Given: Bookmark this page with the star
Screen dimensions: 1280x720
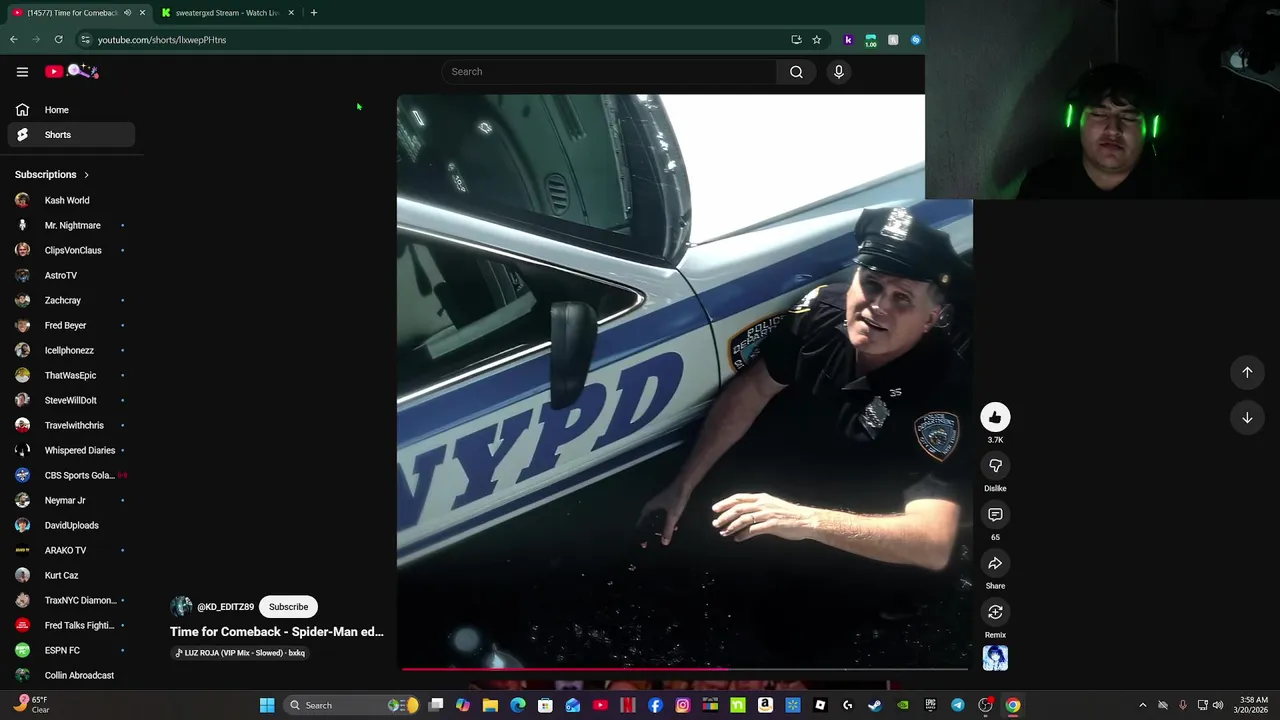Looking at the screenshot, I should point(816,40).
